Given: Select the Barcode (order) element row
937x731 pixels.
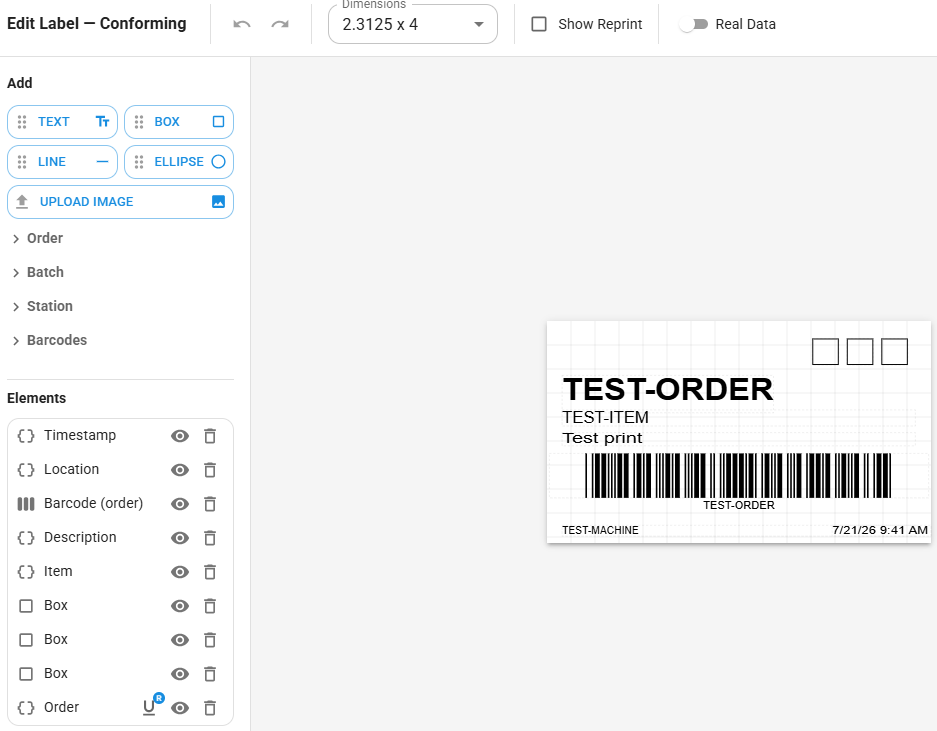Looking at the screenshot, I should (120, 504).
